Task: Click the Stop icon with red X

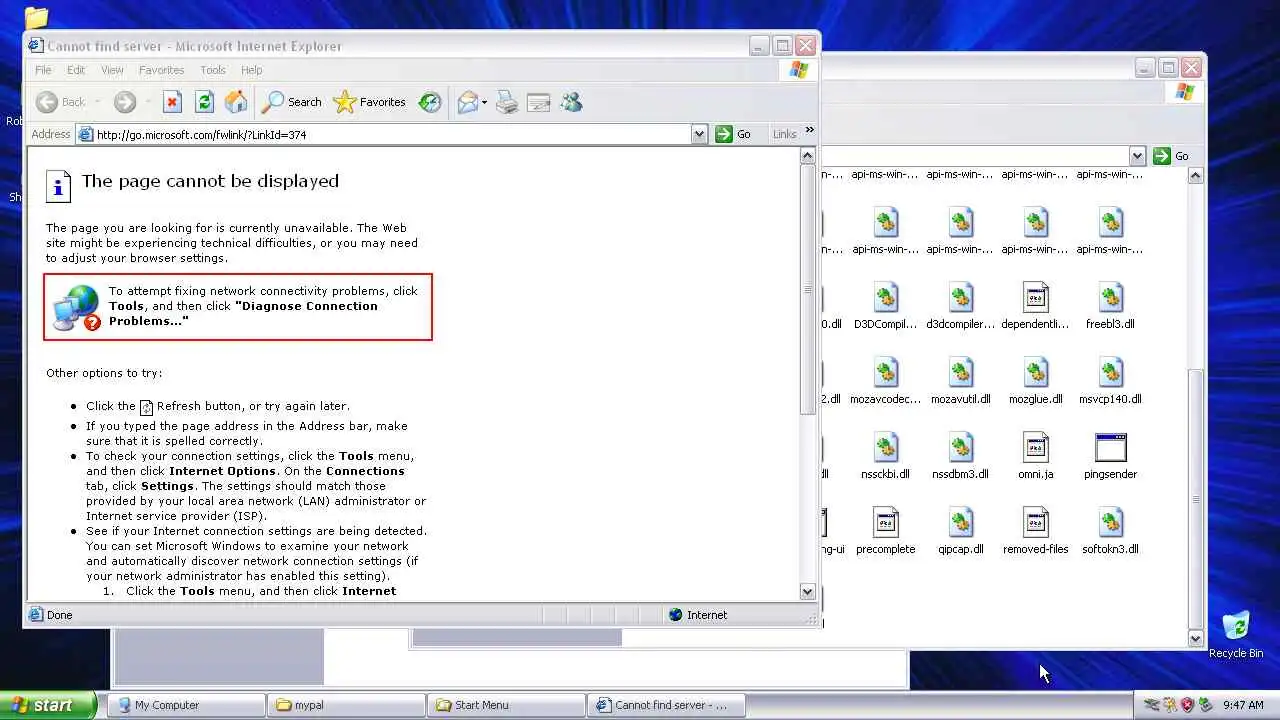Action: tap(172, 102)
